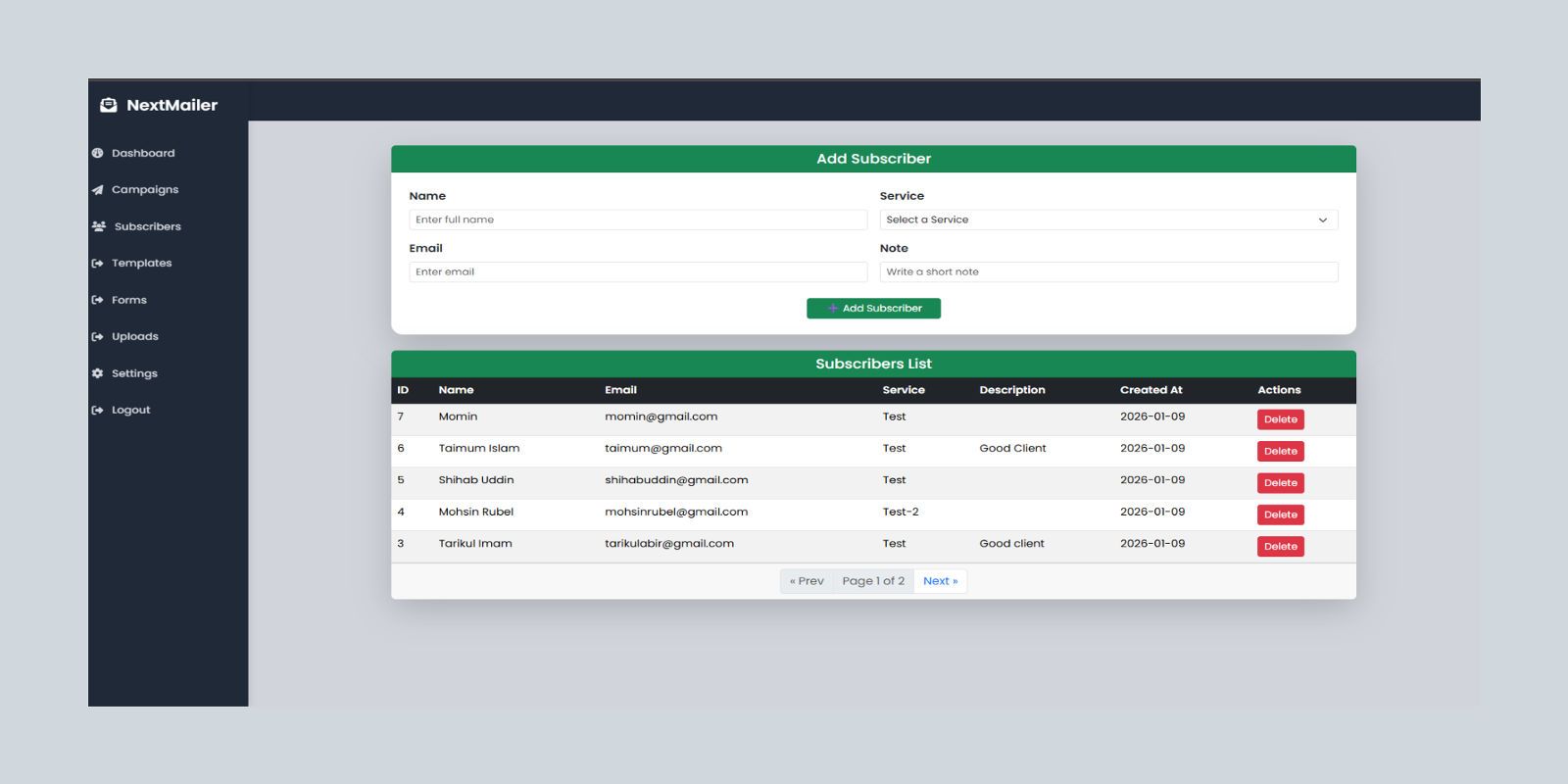The height and width of the screenshot is (784, 1568).
Task: Delete subscriber Momin
Action: 1280,419
